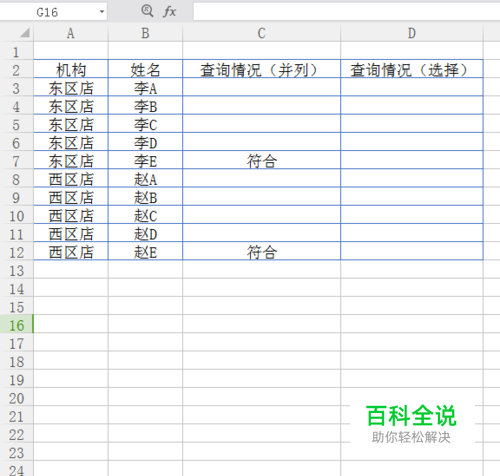Click the zoom magnifier icon beside fx
Viewport: 500px width, 476px height.
coord(147,11)
